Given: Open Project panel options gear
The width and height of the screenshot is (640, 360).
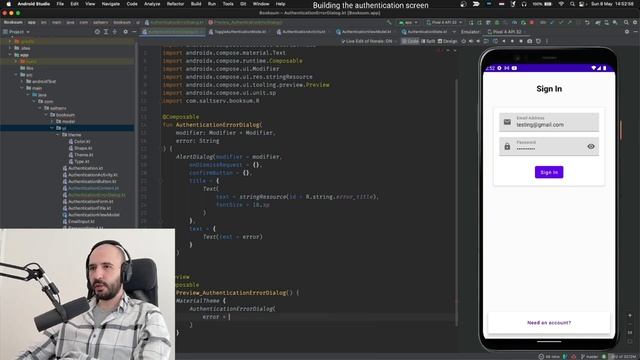Looking at the screenshot, I should coord(125,32).
